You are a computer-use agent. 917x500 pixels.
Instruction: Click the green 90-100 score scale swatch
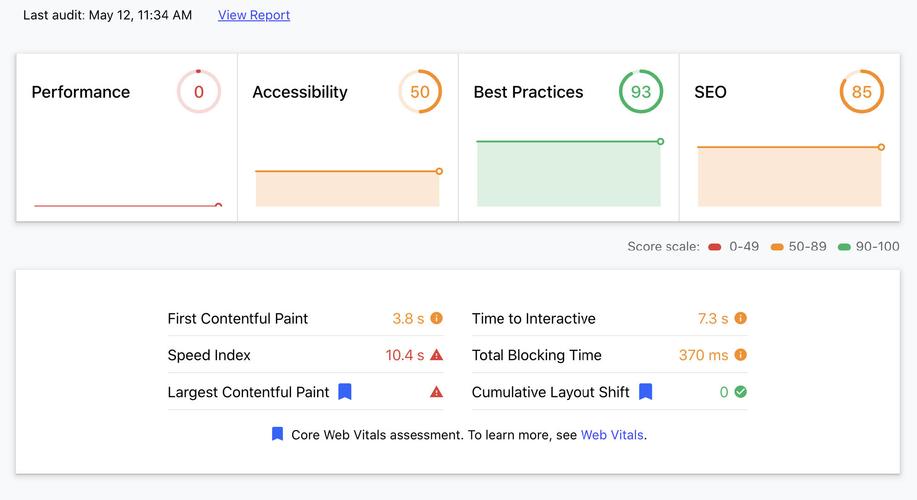click(844, 247)
